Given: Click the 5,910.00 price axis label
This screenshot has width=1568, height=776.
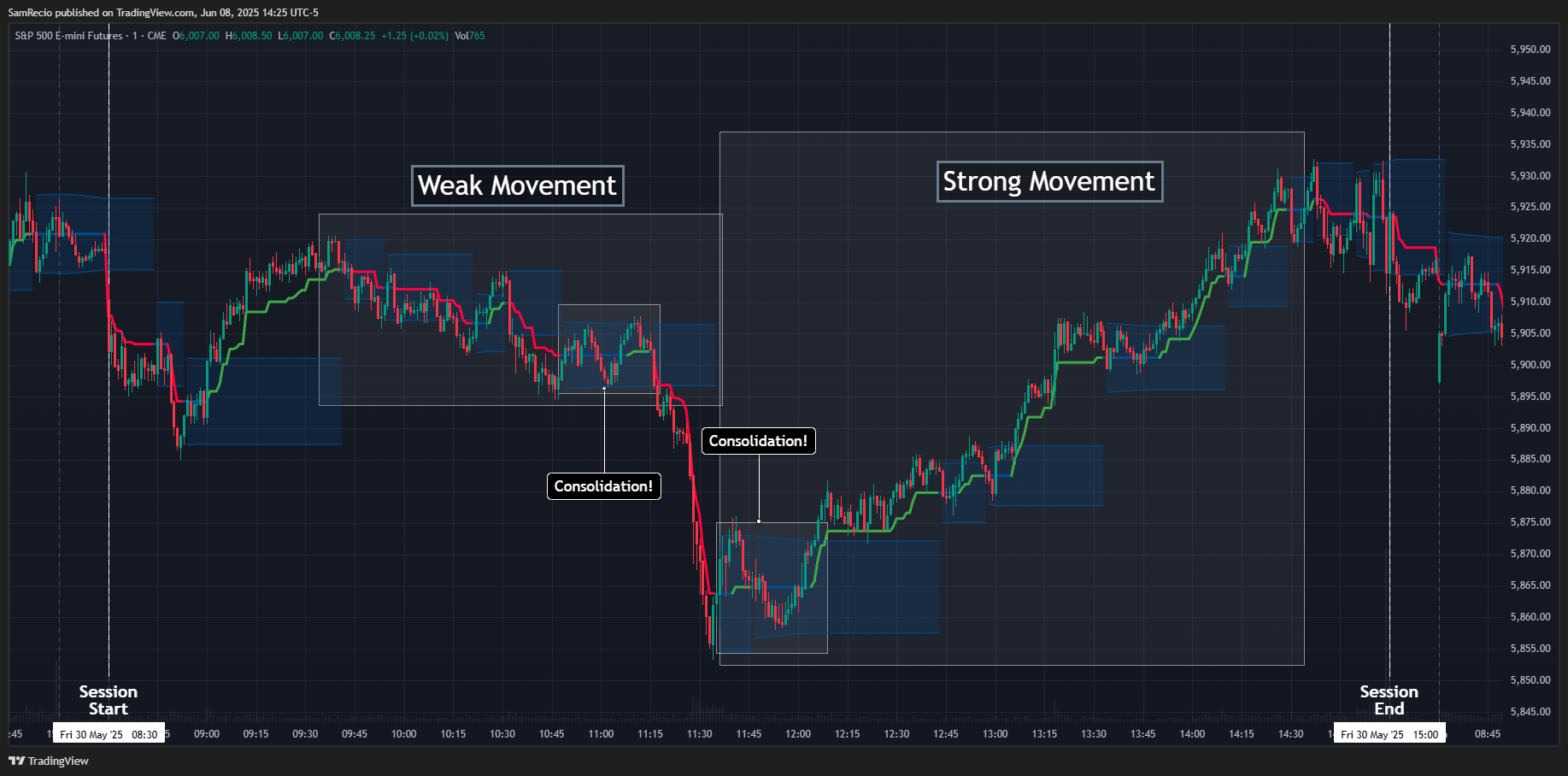Looking at the screenshot, I should (1530, 302).
